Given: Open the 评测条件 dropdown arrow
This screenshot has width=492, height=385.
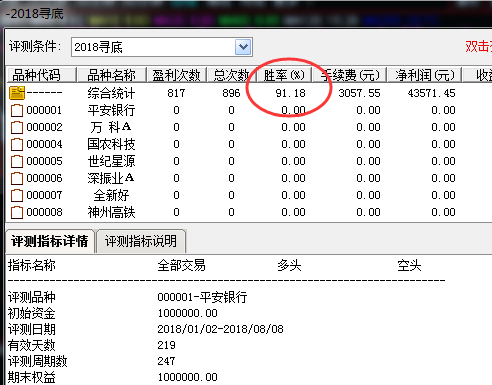Looking at the screenshot, I should (x=243, y=47).
